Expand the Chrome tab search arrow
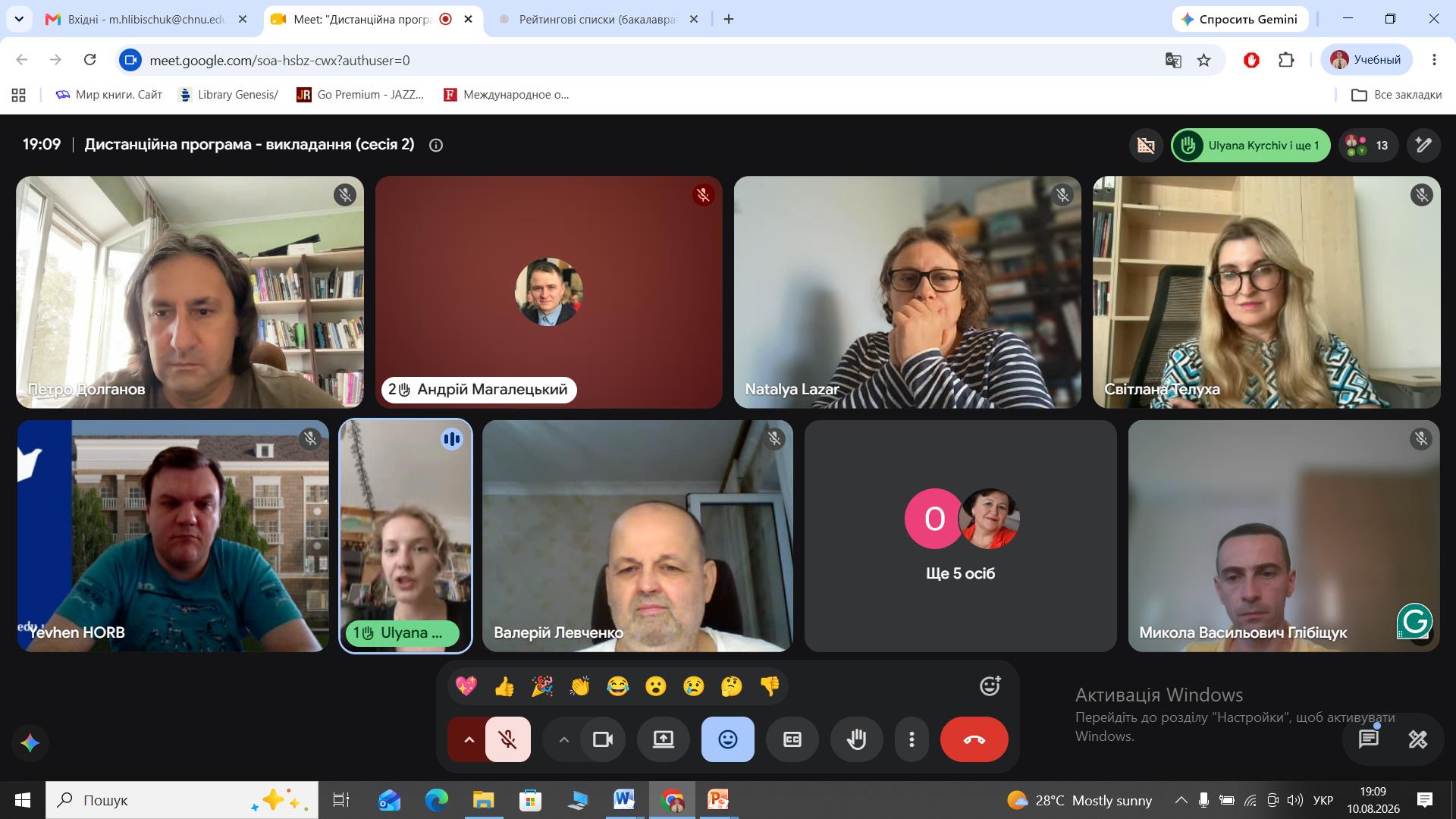Image resolution: width=1456 pixels, height=819 pixels. pyautogui.click(x=19, y=19)
